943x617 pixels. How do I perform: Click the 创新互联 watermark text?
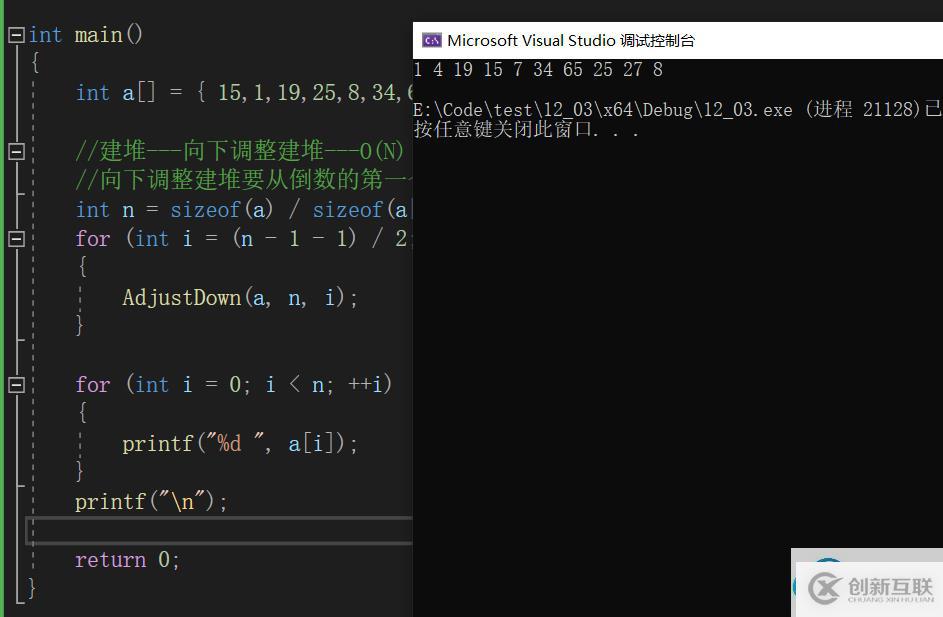click(889, 588)
